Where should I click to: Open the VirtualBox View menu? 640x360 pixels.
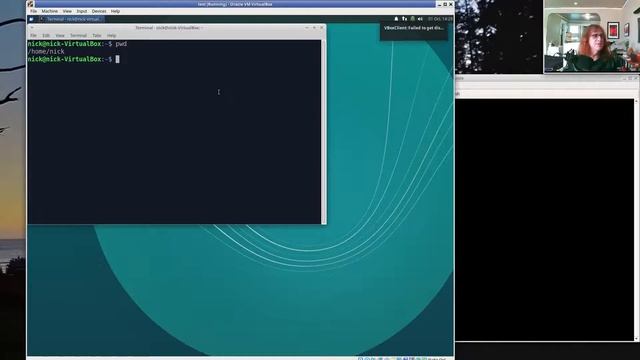tap(67, 11)
